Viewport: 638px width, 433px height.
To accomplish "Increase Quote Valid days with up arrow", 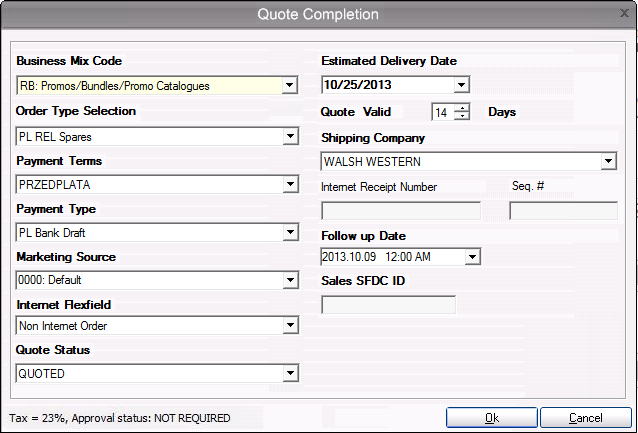I will point(462,108).
